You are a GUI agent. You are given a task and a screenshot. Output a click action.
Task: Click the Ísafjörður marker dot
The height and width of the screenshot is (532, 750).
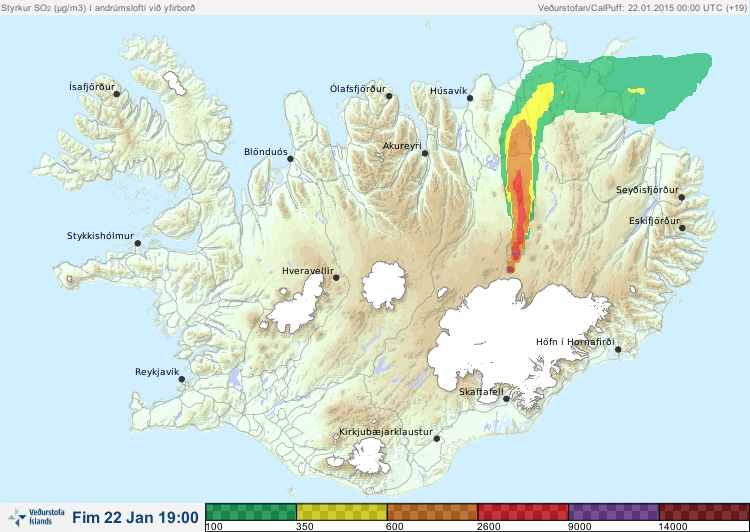pyautogui.click(x=117, y=94)
